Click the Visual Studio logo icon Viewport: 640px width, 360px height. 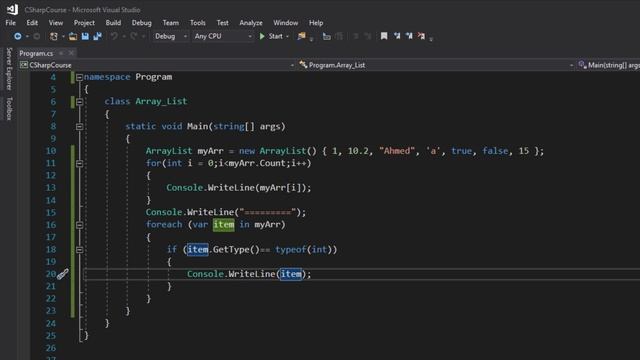[12, 9]
